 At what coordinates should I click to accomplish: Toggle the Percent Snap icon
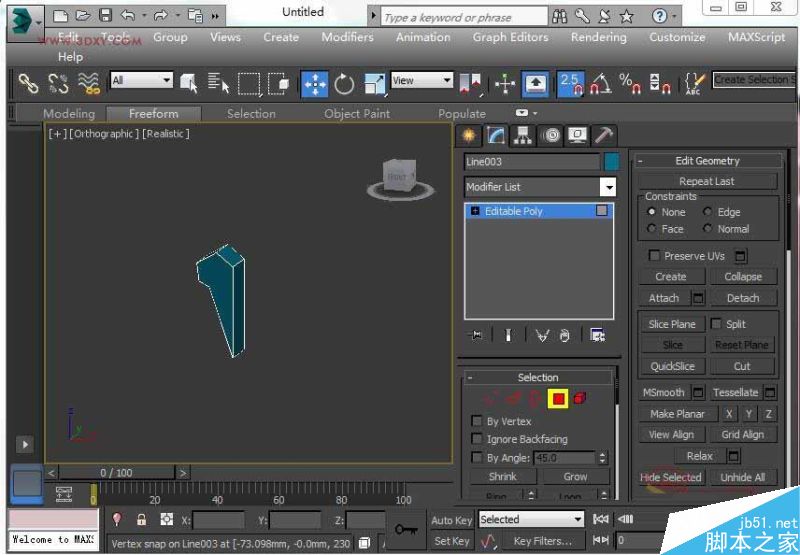630,84
